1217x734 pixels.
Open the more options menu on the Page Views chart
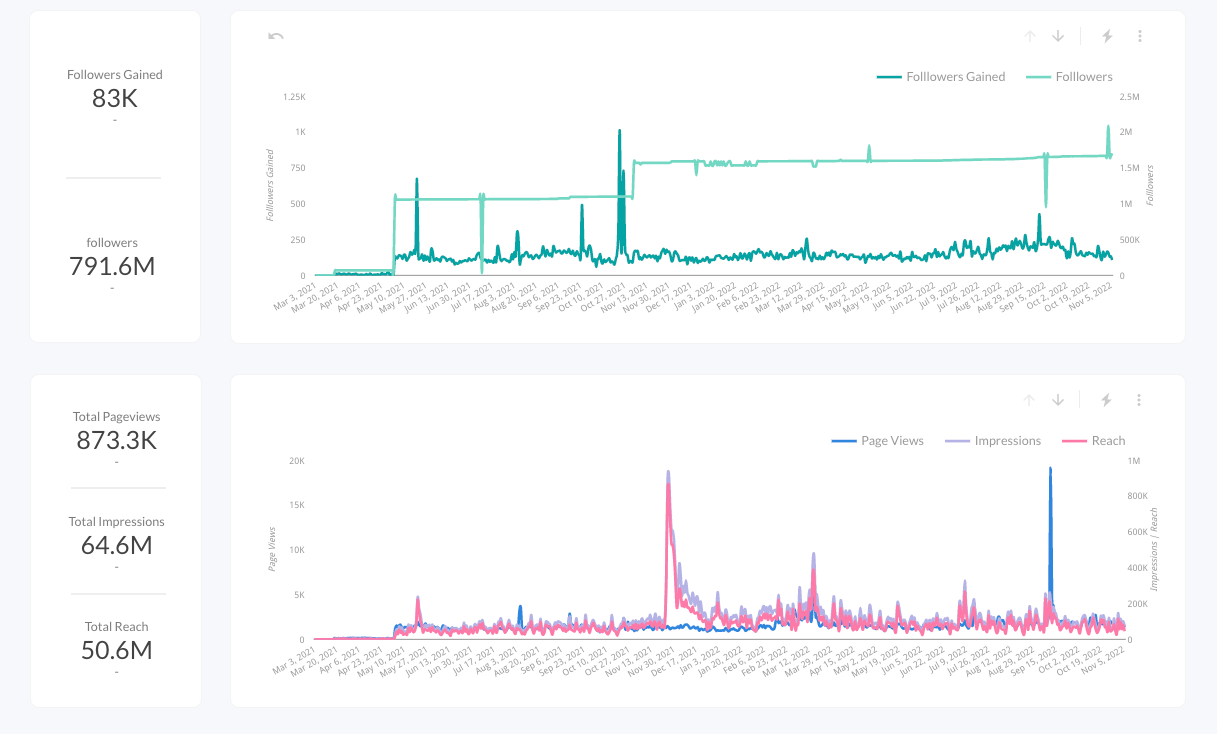1139,399
